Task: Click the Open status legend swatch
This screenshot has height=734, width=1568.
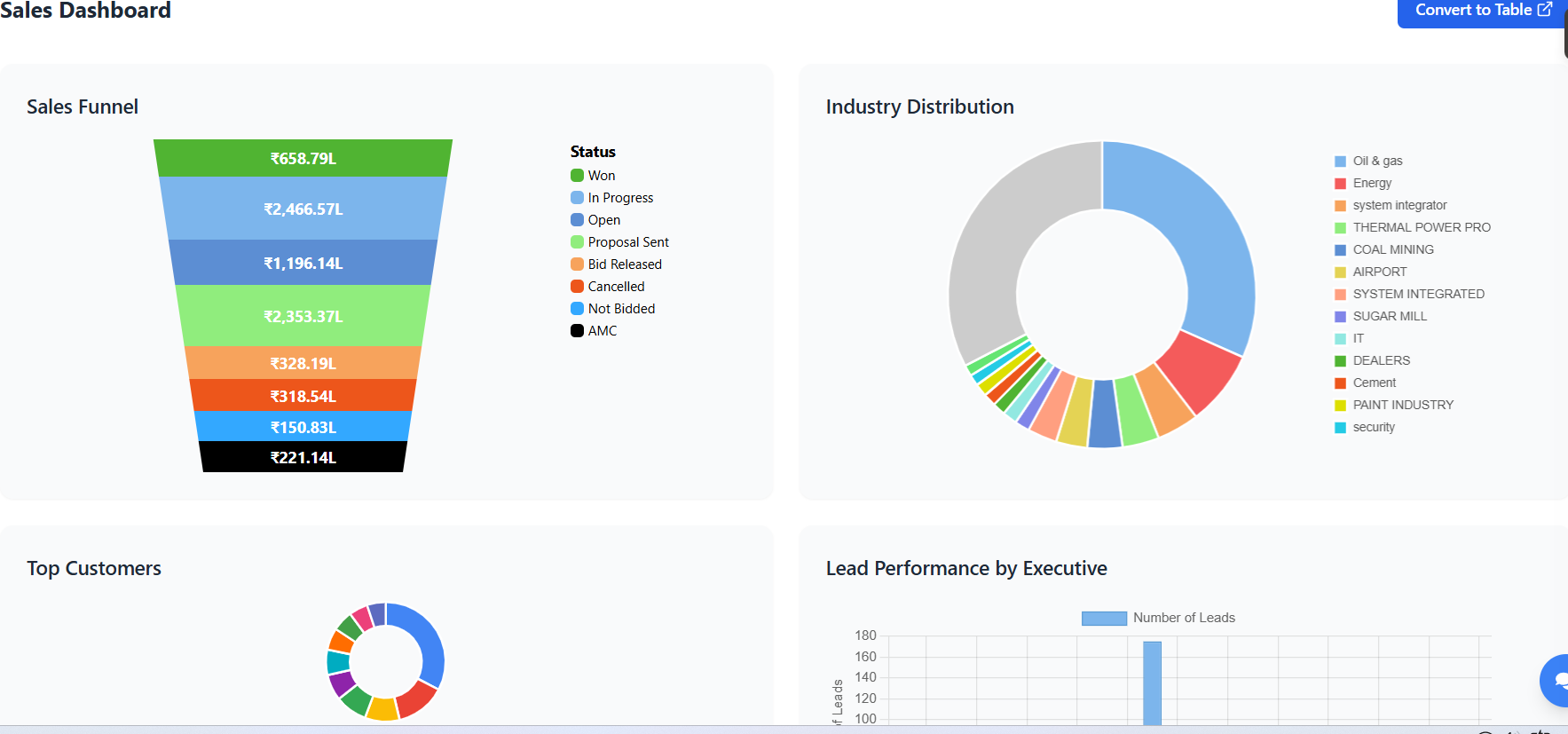Action: [x=577, y=220]
